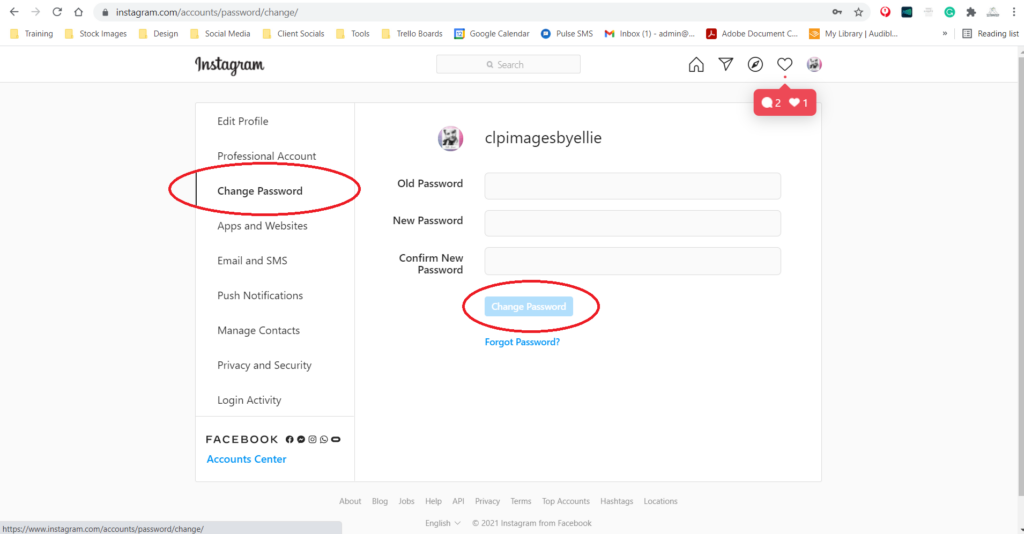Open My Library Audible bookmark
This screenshot has width=1024, height=534.
tap(854, 33)
